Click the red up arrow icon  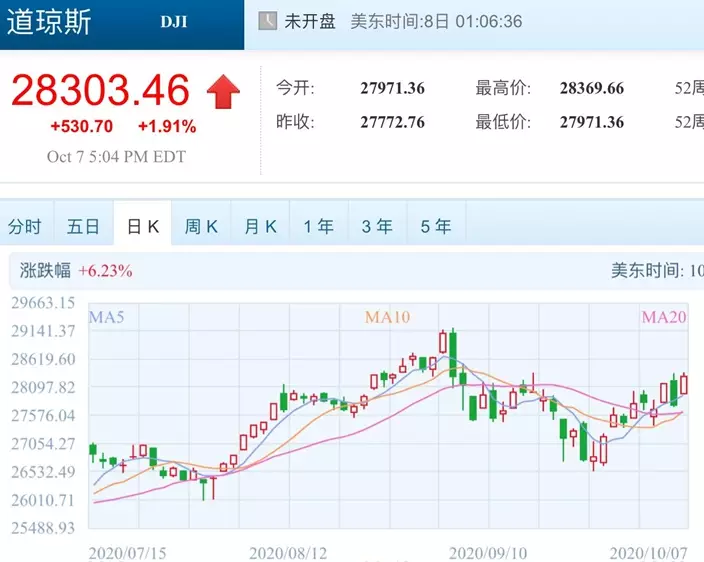coord(223,92)
